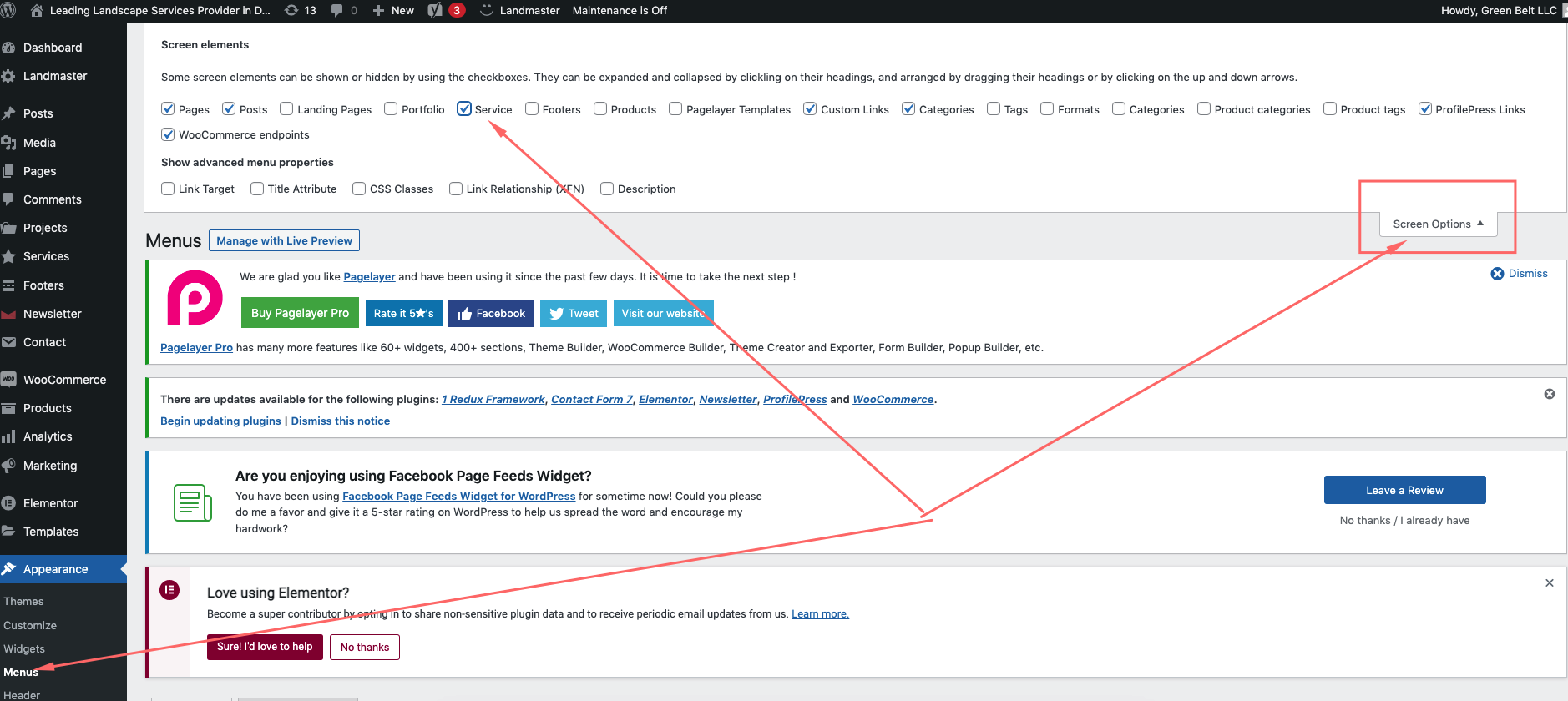This screenshot has height=701, width=1568.
Task: Click the Pages icon in sidebar
Action: coord(8,171)
